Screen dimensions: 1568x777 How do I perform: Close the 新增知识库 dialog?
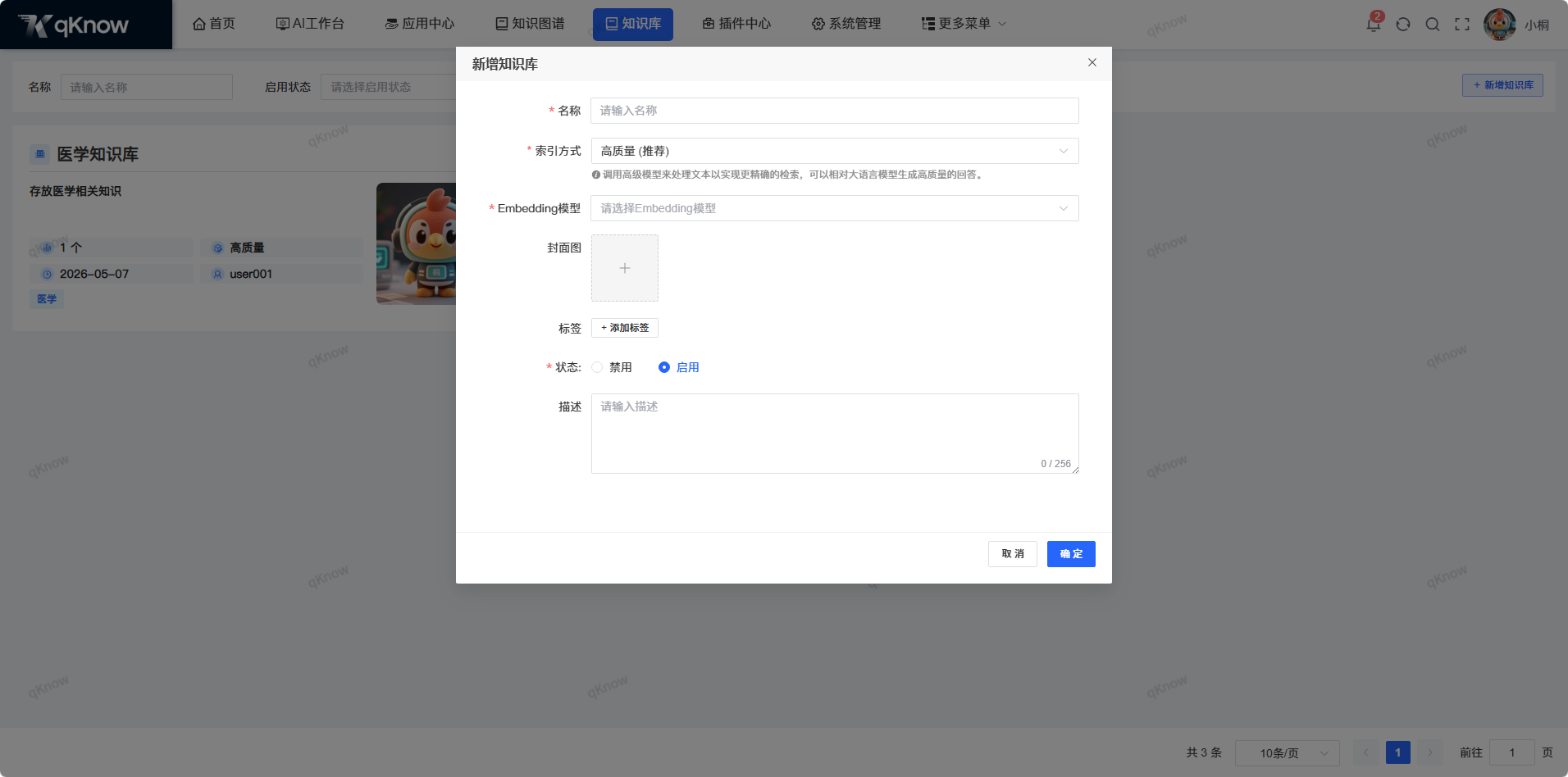pos(1092,62)
